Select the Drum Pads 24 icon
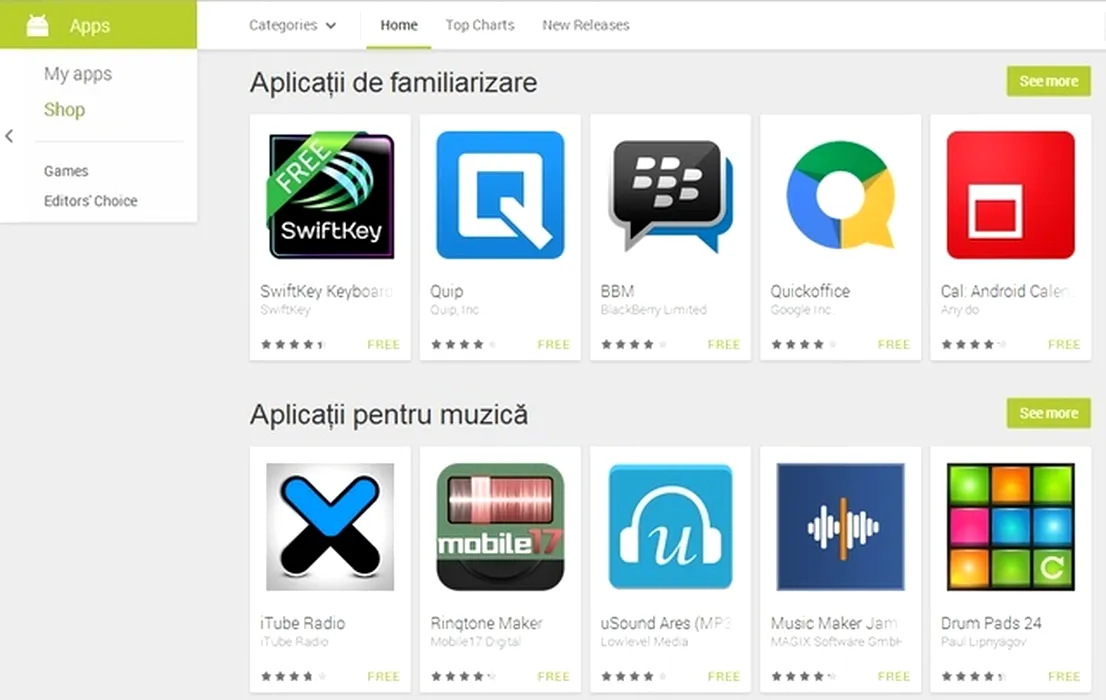This screenshot has height=700, width=1106. click(1010, 526)
